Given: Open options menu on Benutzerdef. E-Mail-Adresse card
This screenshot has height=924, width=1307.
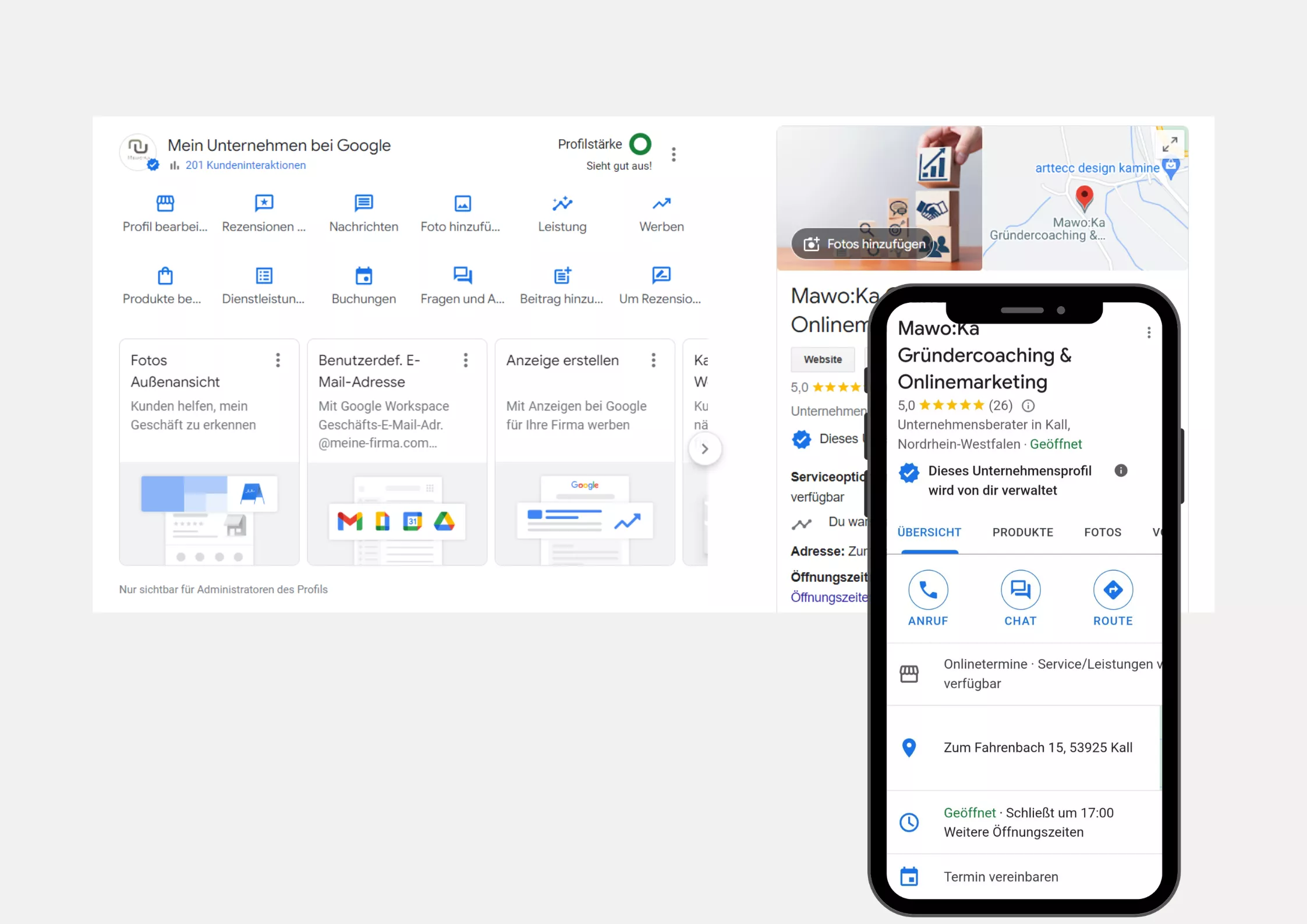Looking at the screenshot, I should pyautogui.click(x=466, y=360).
